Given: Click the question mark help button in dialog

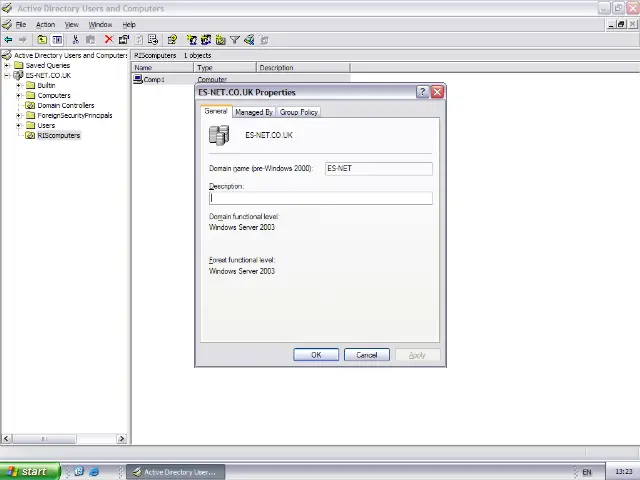Looking at the screenshot, I should pos(422,92).
